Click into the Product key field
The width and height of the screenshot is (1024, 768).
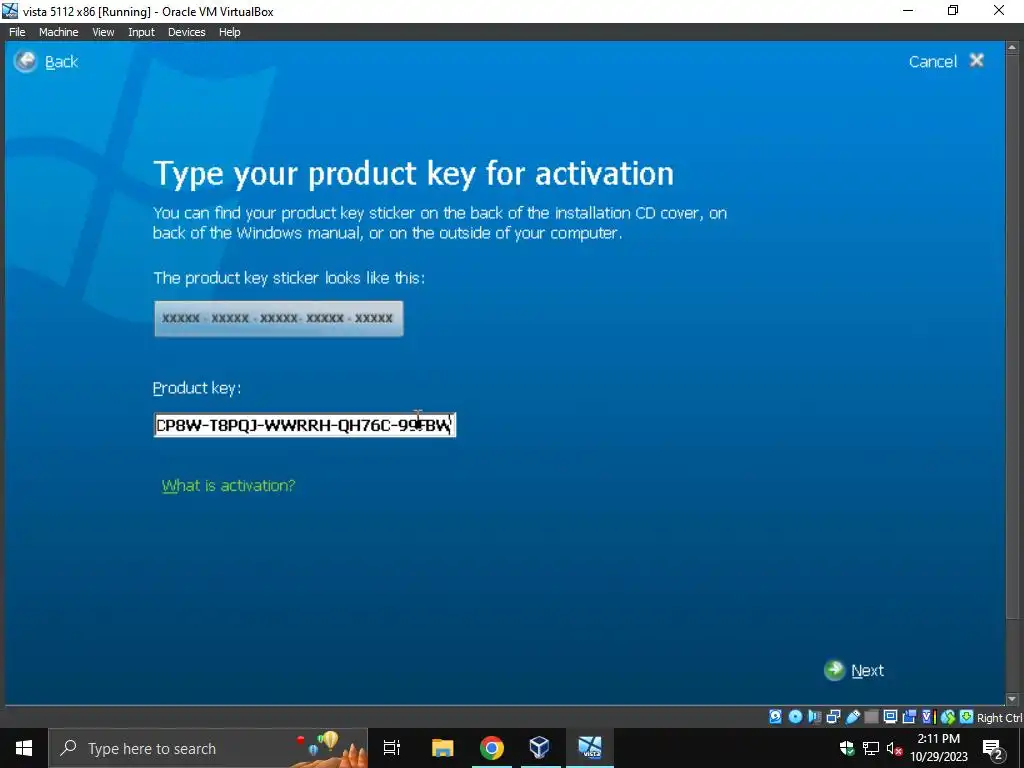click(304, 425)
